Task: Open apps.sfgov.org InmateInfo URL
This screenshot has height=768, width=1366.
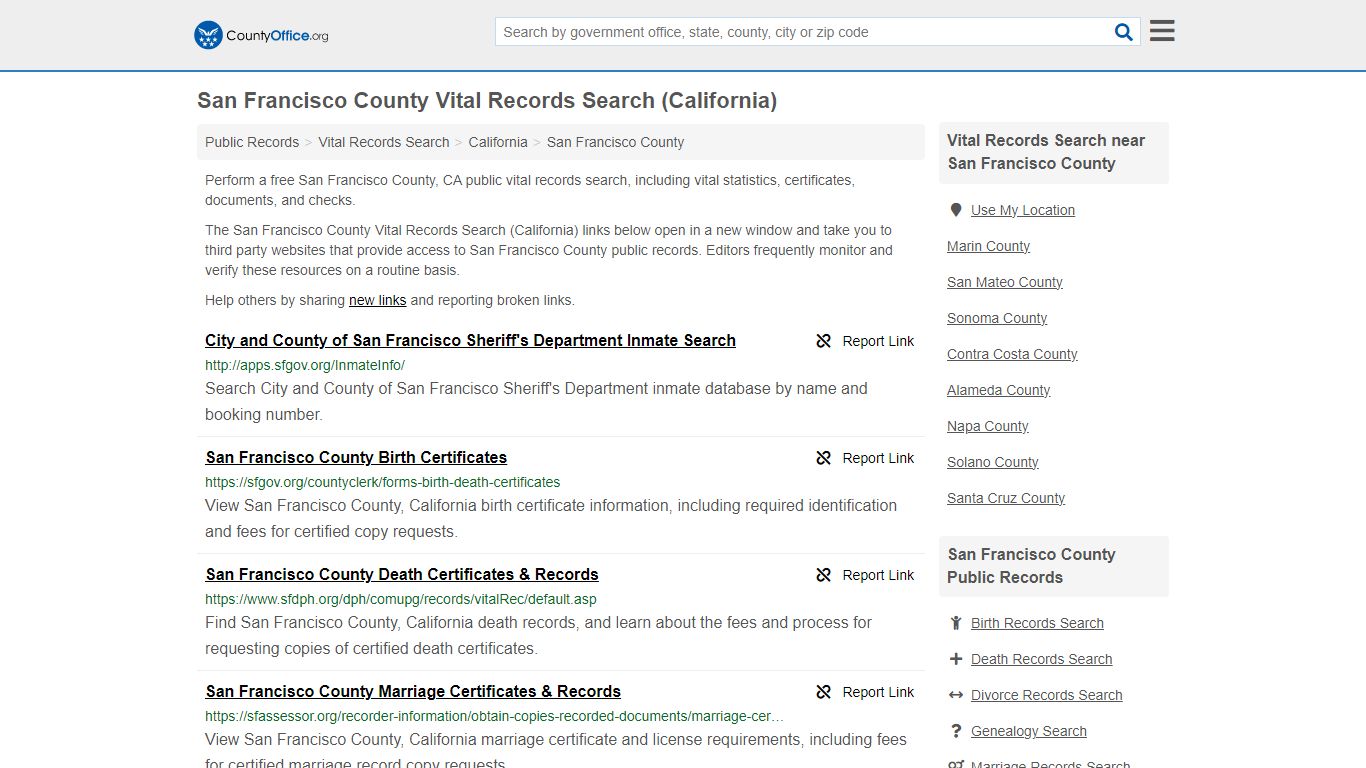Action: [x=305, y=365]
